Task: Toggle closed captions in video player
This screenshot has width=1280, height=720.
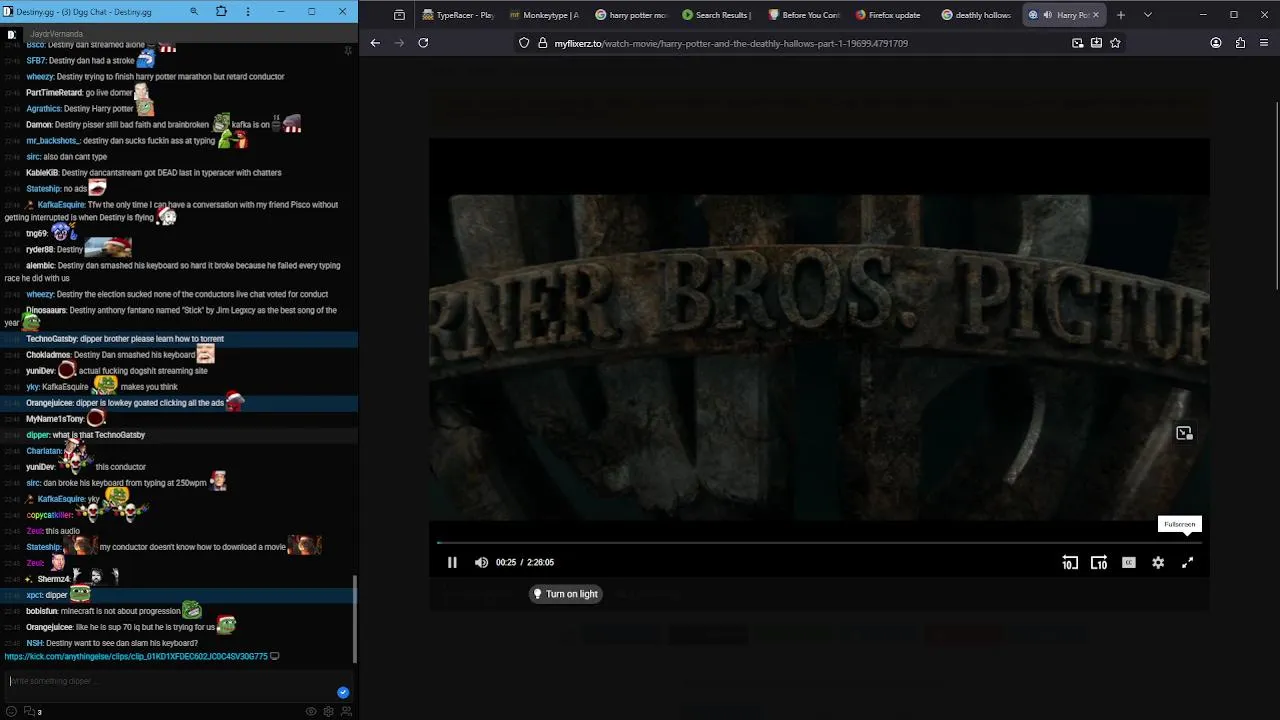Action: [x=1129, y=563]
